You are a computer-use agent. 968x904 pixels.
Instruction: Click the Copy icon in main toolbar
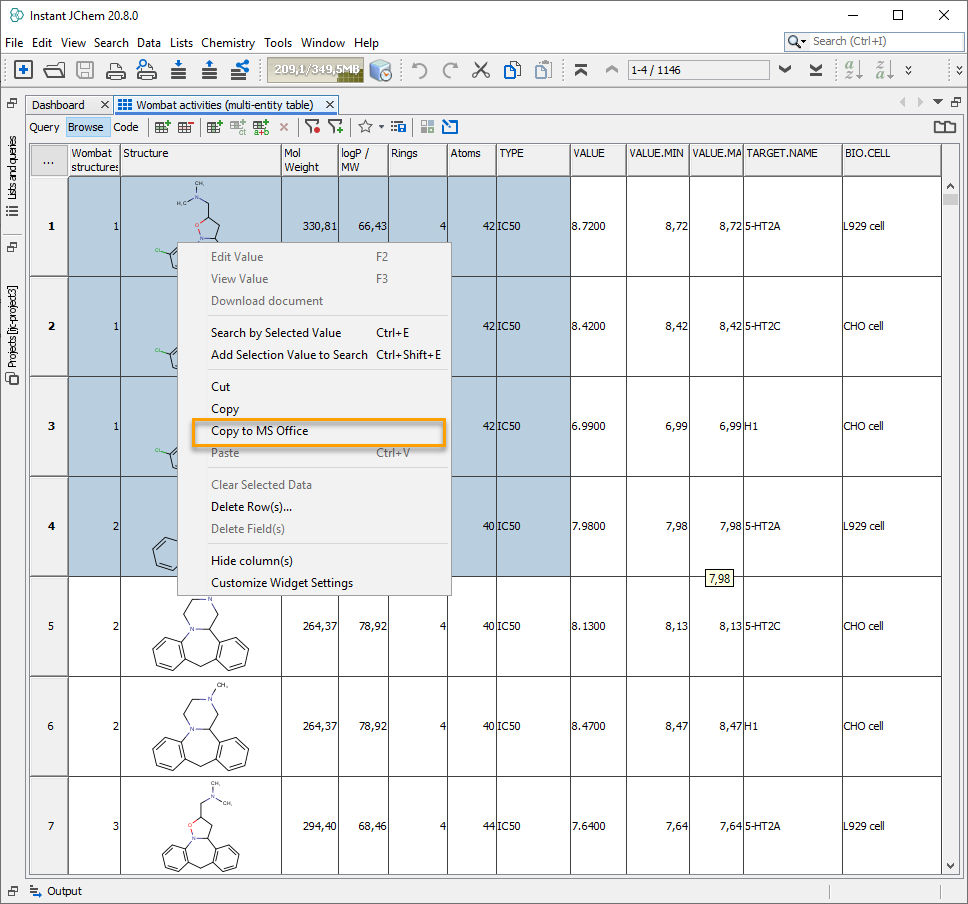512,70
